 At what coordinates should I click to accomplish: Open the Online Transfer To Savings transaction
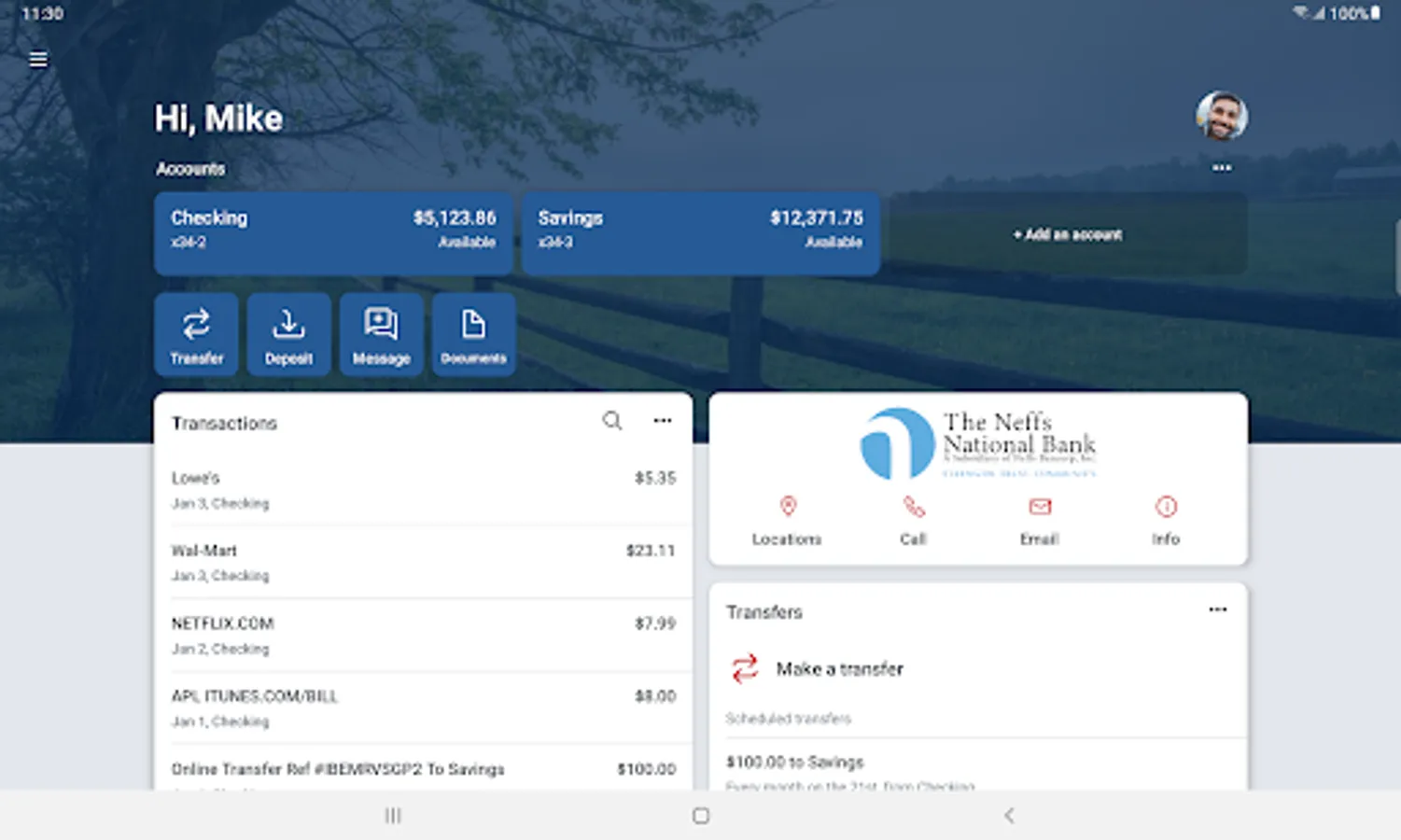pos(423,769)
